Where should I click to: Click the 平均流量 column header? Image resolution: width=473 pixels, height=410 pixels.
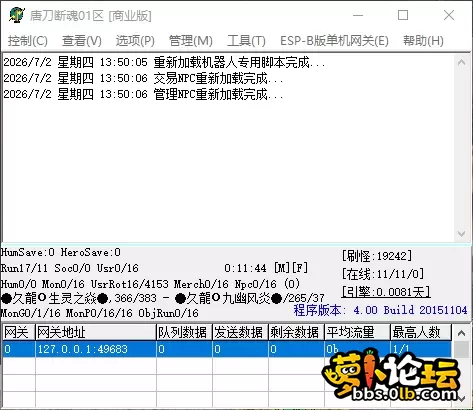(357, 332)
